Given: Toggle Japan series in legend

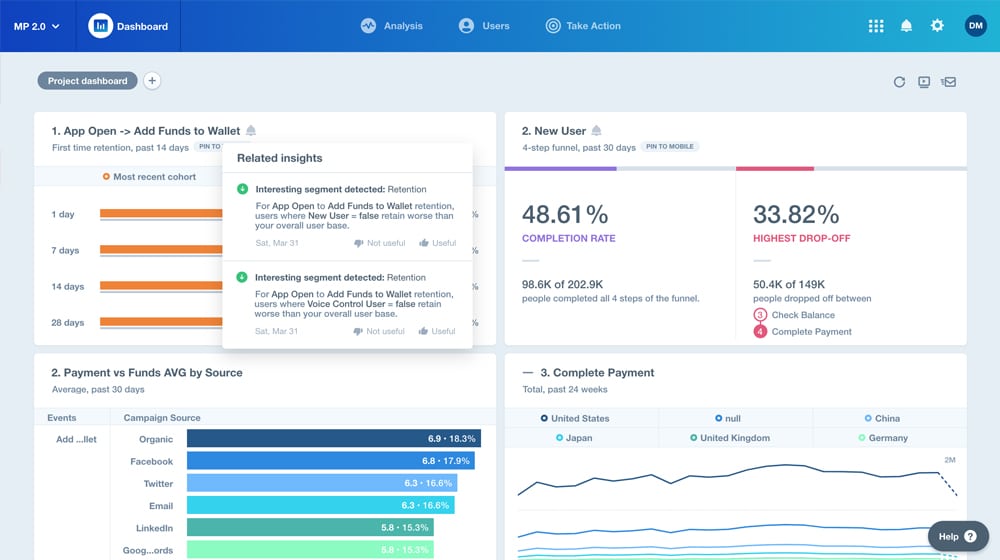Looking at the screenshot, I should pos(574,438).
